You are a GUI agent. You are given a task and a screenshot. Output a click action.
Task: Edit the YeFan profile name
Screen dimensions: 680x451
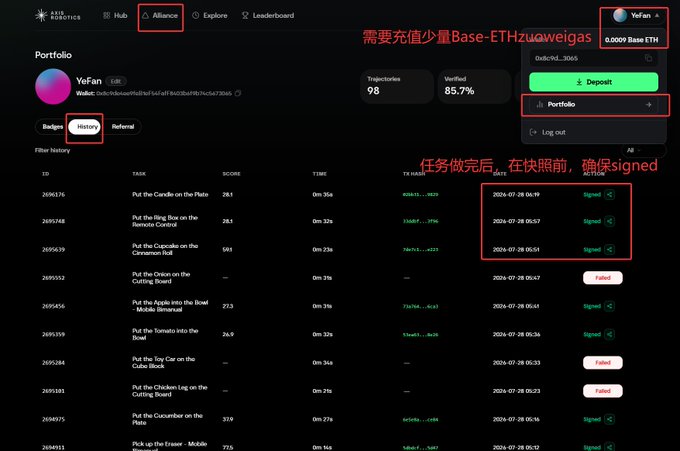116,81
